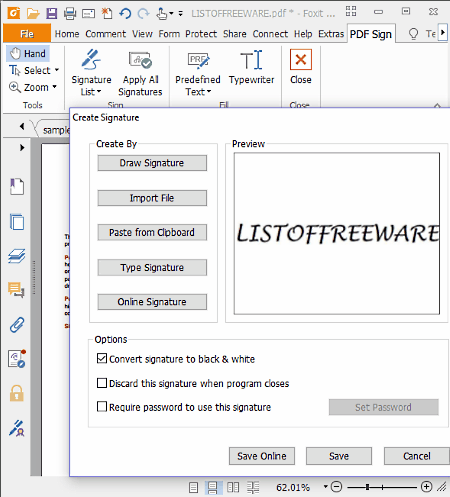This screenshot has width=450, height=497.
Task: Select the Typewriter tool
Action: point(251,67)
